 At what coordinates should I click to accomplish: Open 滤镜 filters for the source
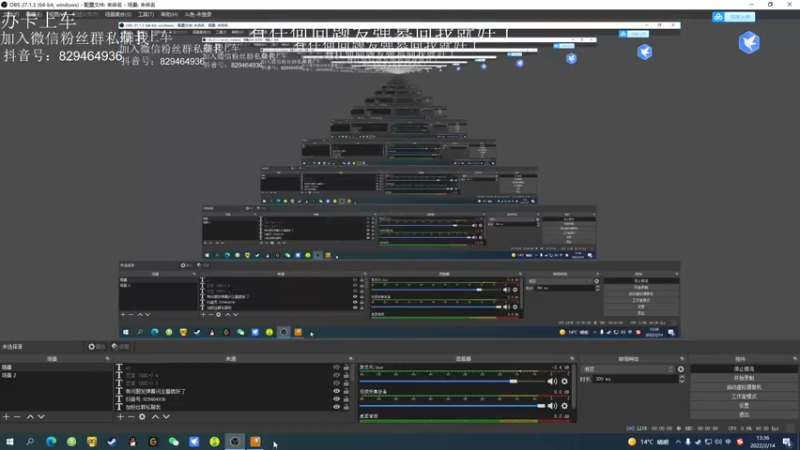[120, 346]
